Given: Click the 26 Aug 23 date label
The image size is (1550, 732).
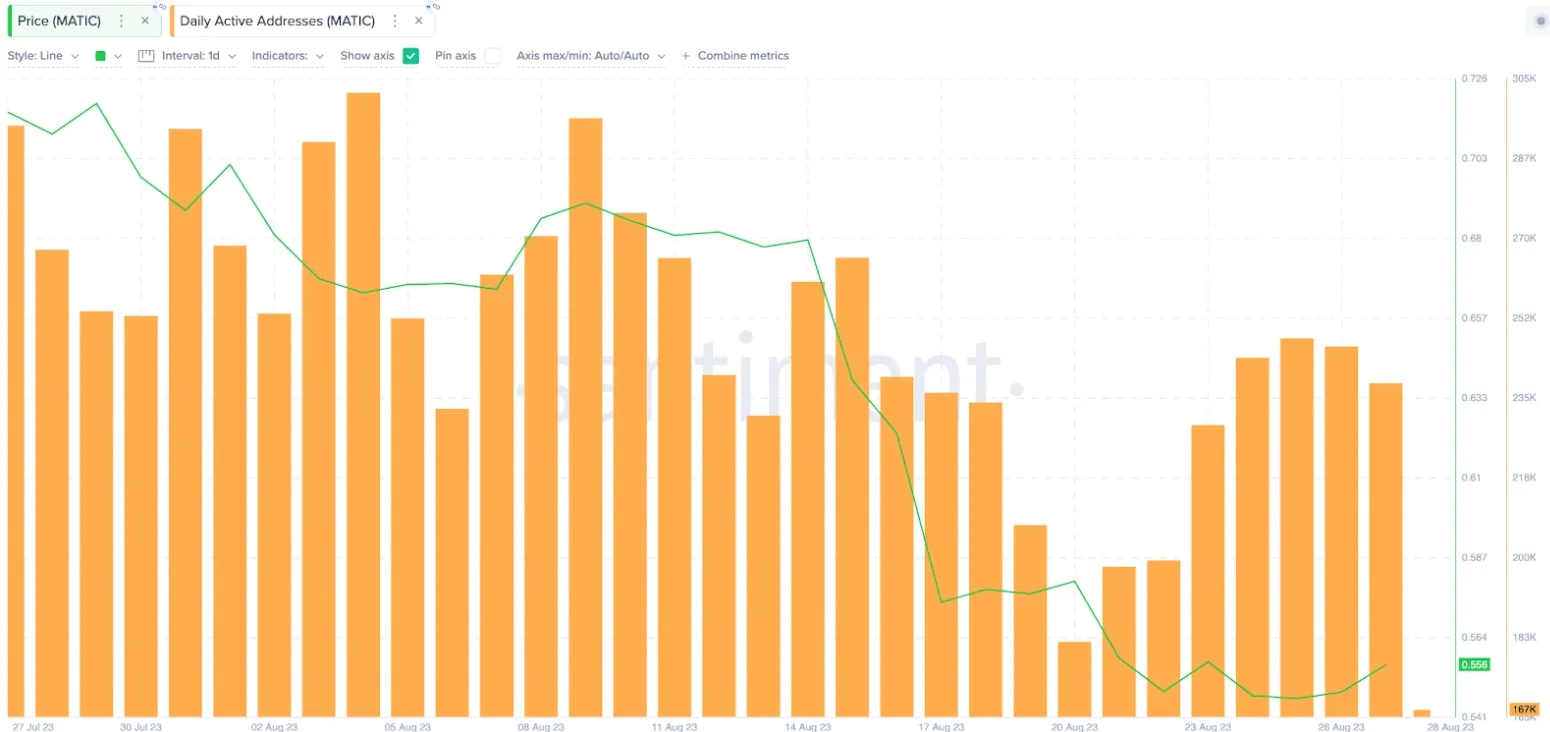Looking at the screenshot, I should tap(1341, 727).
